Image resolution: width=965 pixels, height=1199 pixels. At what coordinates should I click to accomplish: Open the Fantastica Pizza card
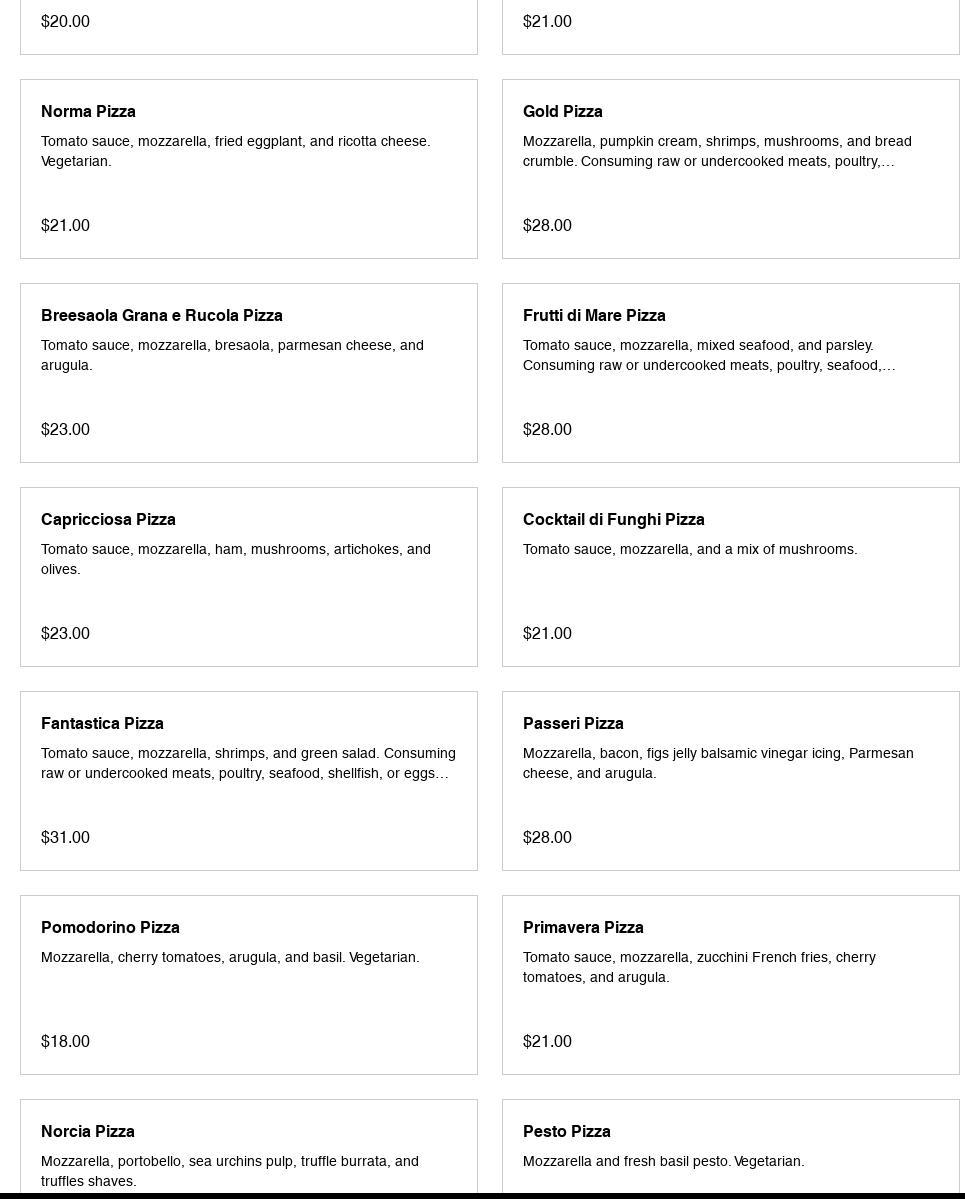point(248,781)
